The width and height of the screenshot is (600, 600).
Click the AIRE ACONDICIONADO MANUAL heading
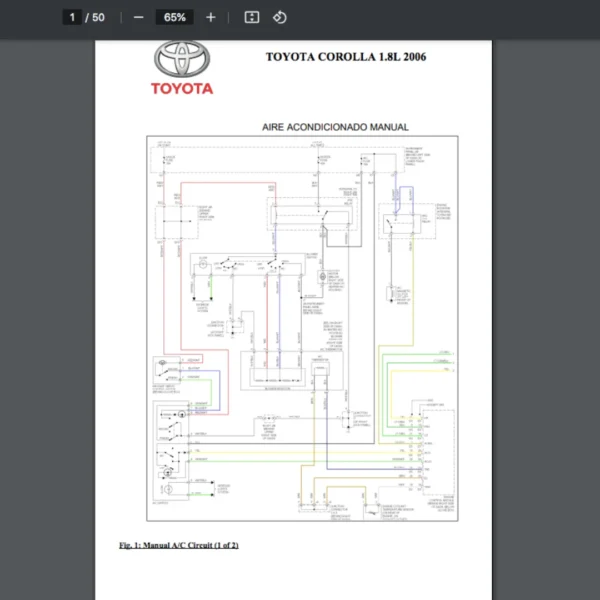click(335, 127)
